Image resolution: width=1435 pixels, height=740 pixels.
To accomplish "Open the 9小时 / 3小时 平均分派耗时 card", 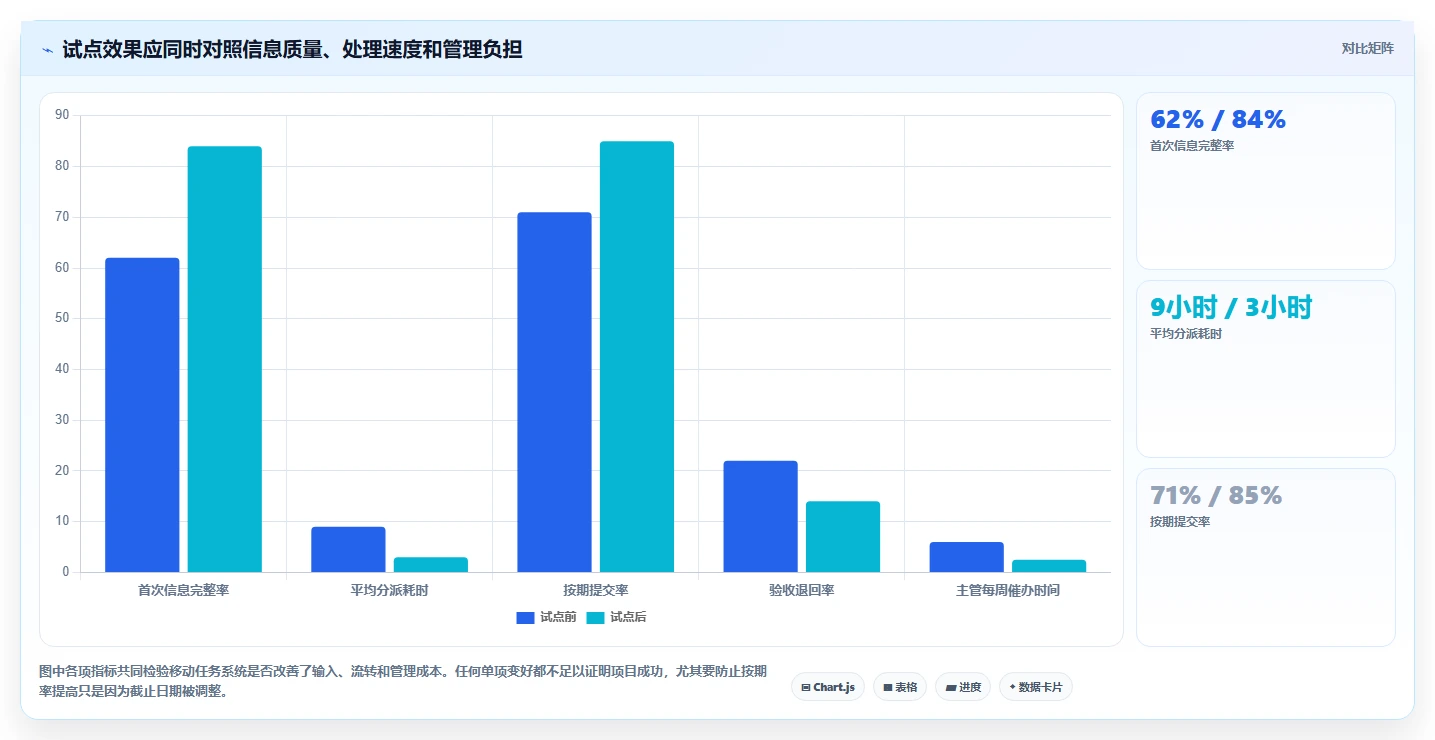I will [x=1266, y=369].
